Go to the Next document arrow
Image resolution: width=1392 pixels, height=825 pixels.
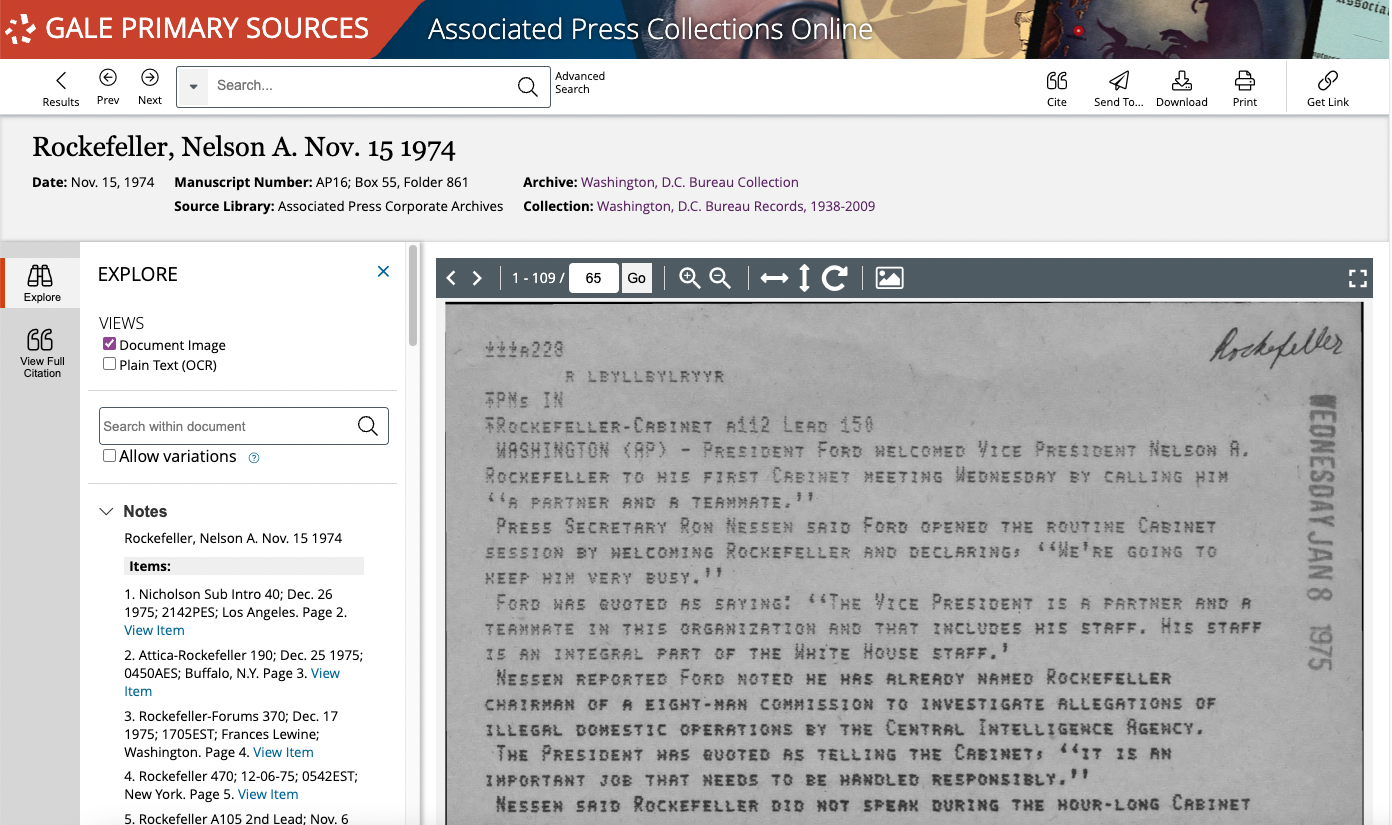[x=150, y=86]
